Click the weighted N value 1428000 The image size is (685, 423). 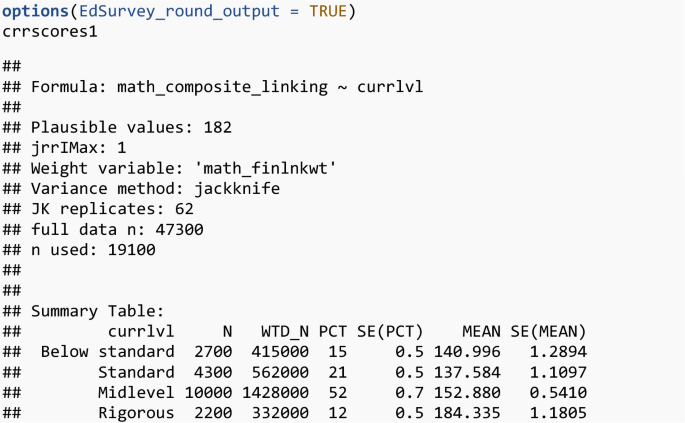pyautogui.click(x=276, y=392)
